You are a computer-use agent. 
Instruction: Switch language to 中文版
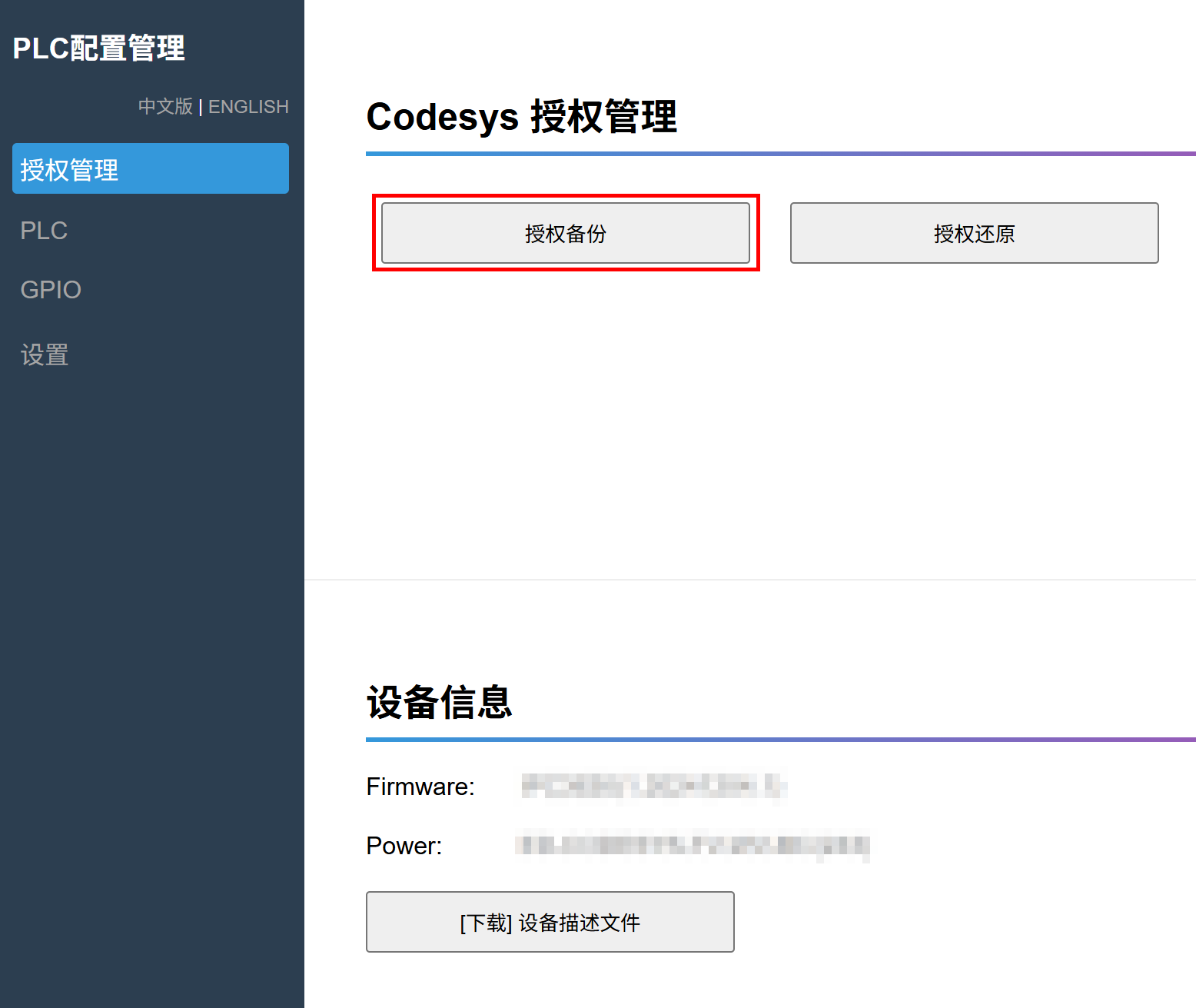pyautogui.click(x=165, y=106)
